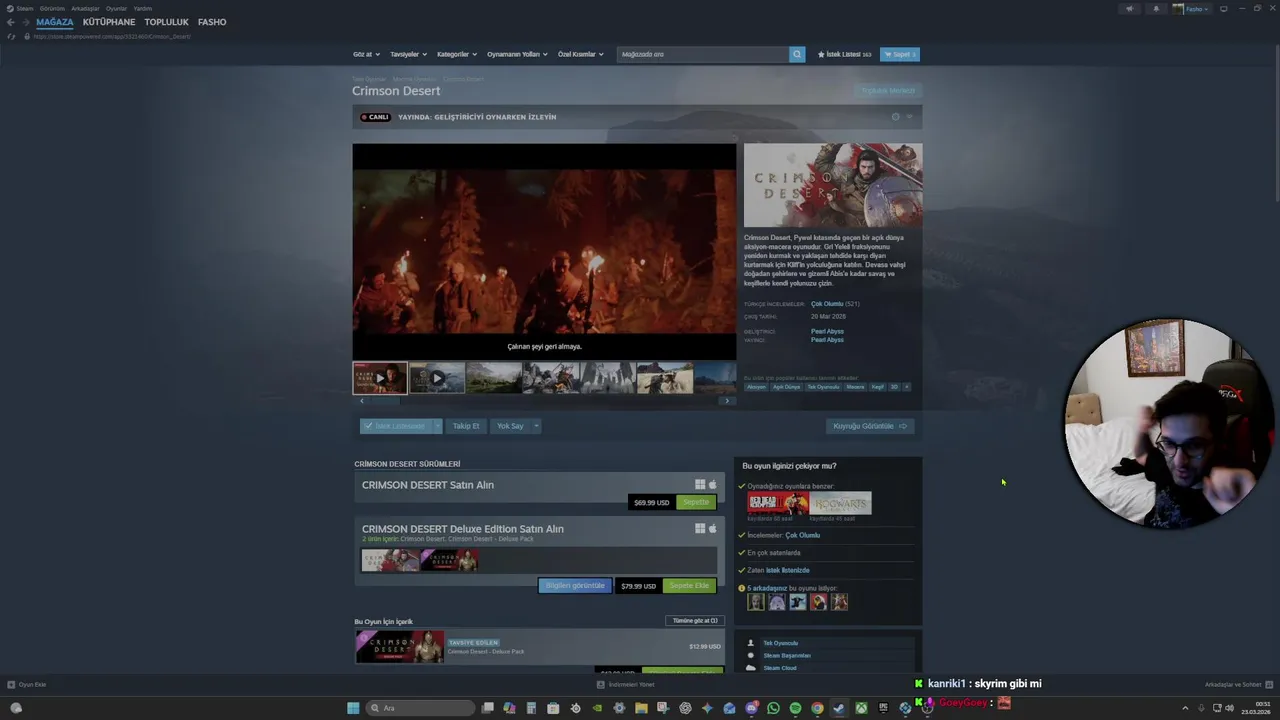This screenshot has width=1280, height=720.
Task: Add Crimson Desert $69.99 to cart
Action: click(x=696, y=502)
